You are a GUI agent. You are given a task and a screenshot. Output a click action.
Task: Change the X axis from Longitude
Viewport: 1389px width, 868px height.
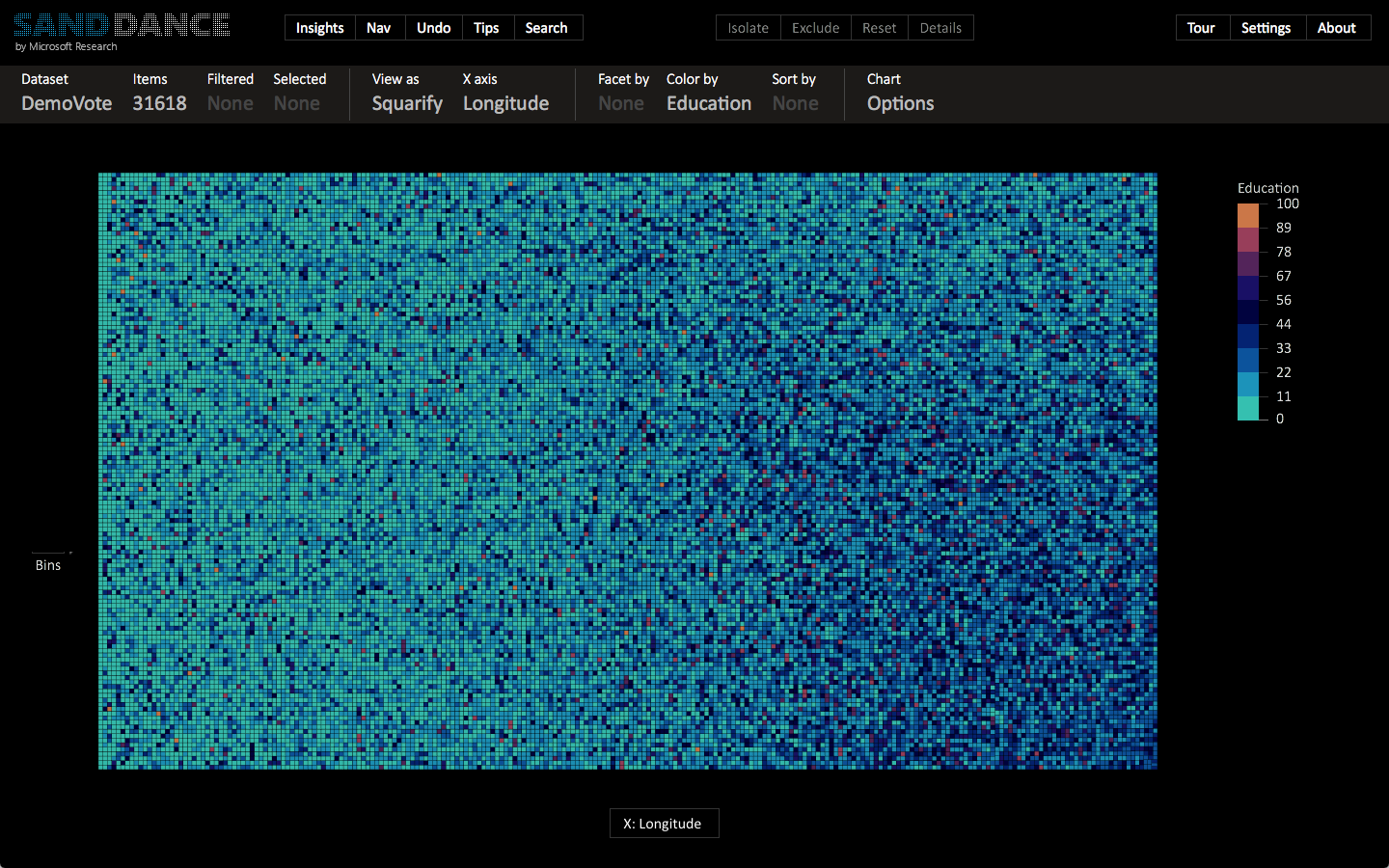click(505, 103)
